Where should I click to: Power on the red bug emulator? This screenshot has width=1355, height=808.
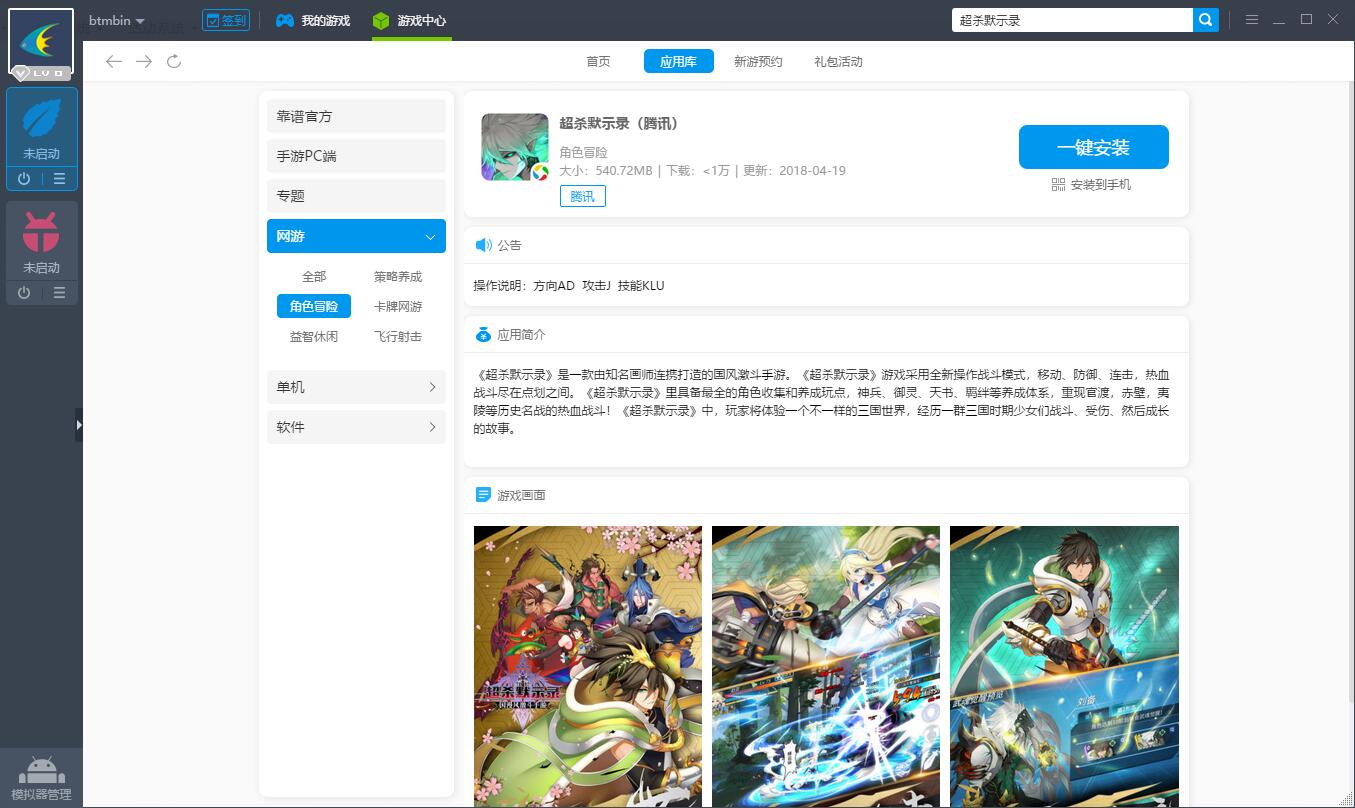pyautogui.click(x=24, y=293)
